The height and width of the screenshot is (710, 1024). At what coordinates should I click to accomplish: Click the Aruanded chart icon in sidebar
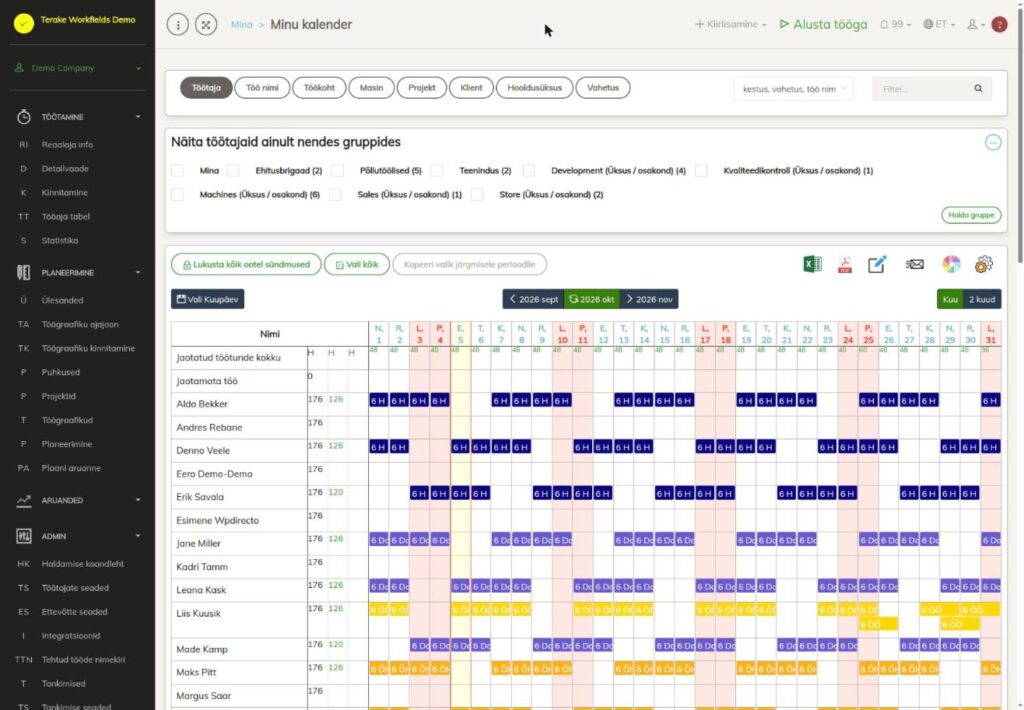click(x=24, y=500)
